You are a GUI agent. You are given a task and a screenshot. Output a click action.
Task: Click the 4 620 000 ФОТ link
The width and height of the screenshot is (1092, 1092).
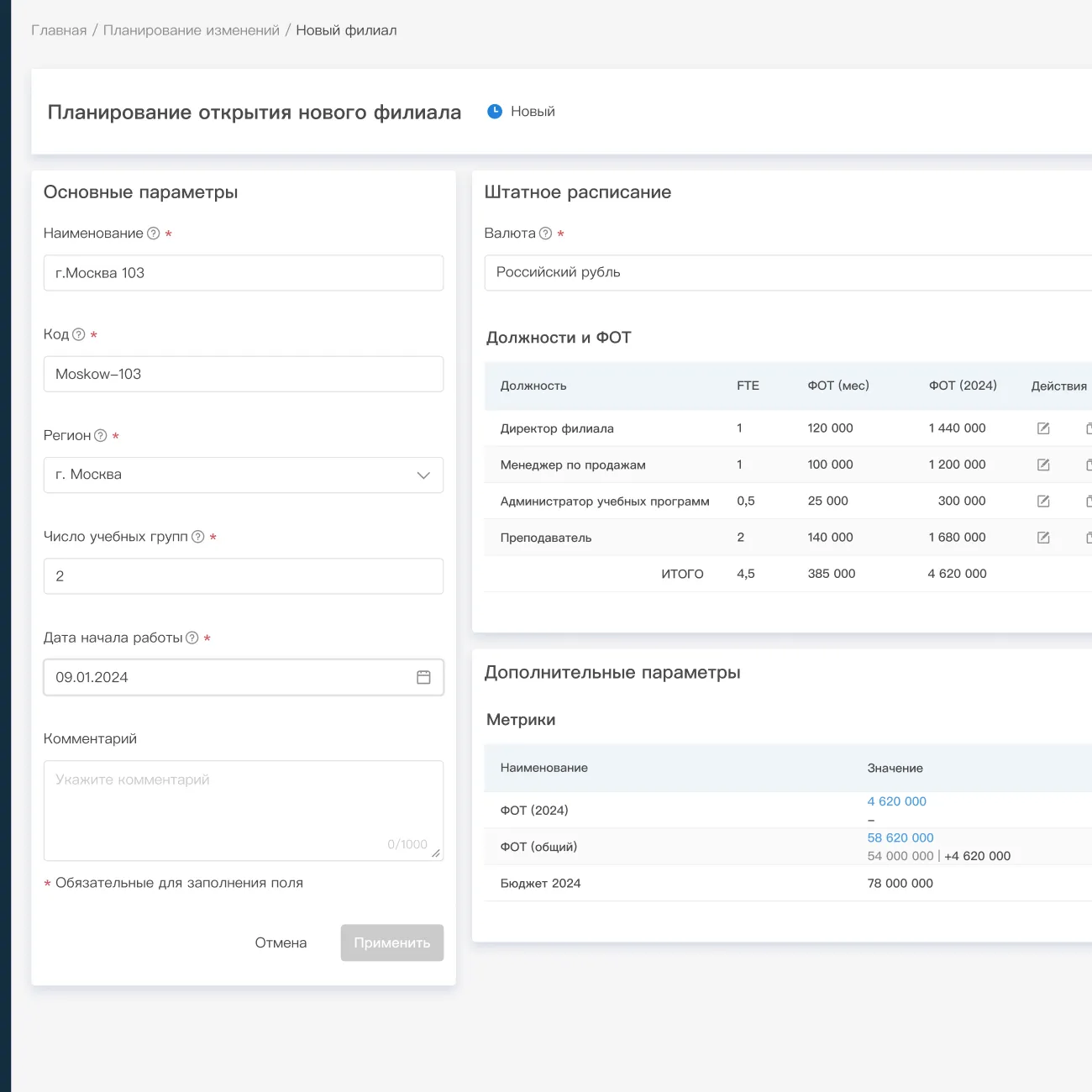(896, 801)
